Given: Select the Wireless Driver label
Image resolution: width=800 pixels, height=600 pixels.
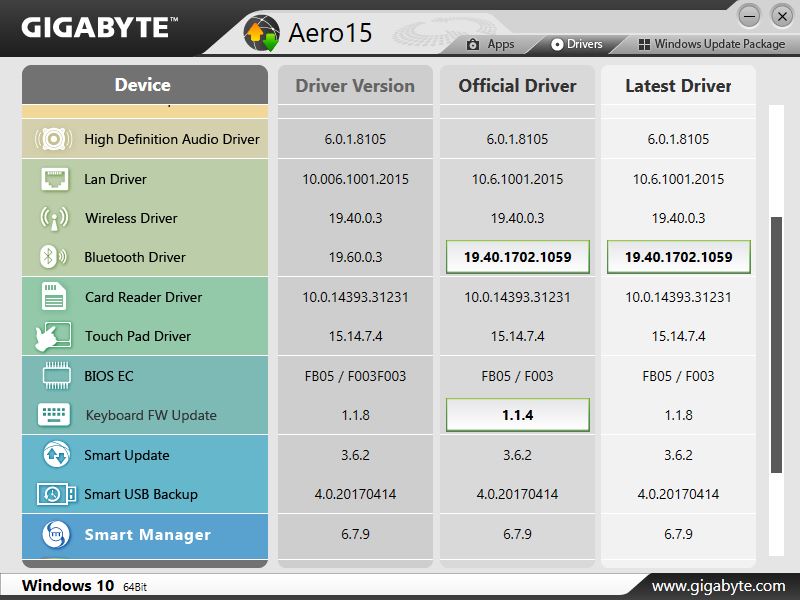Looking at the screenshot, I should point(131,218).
